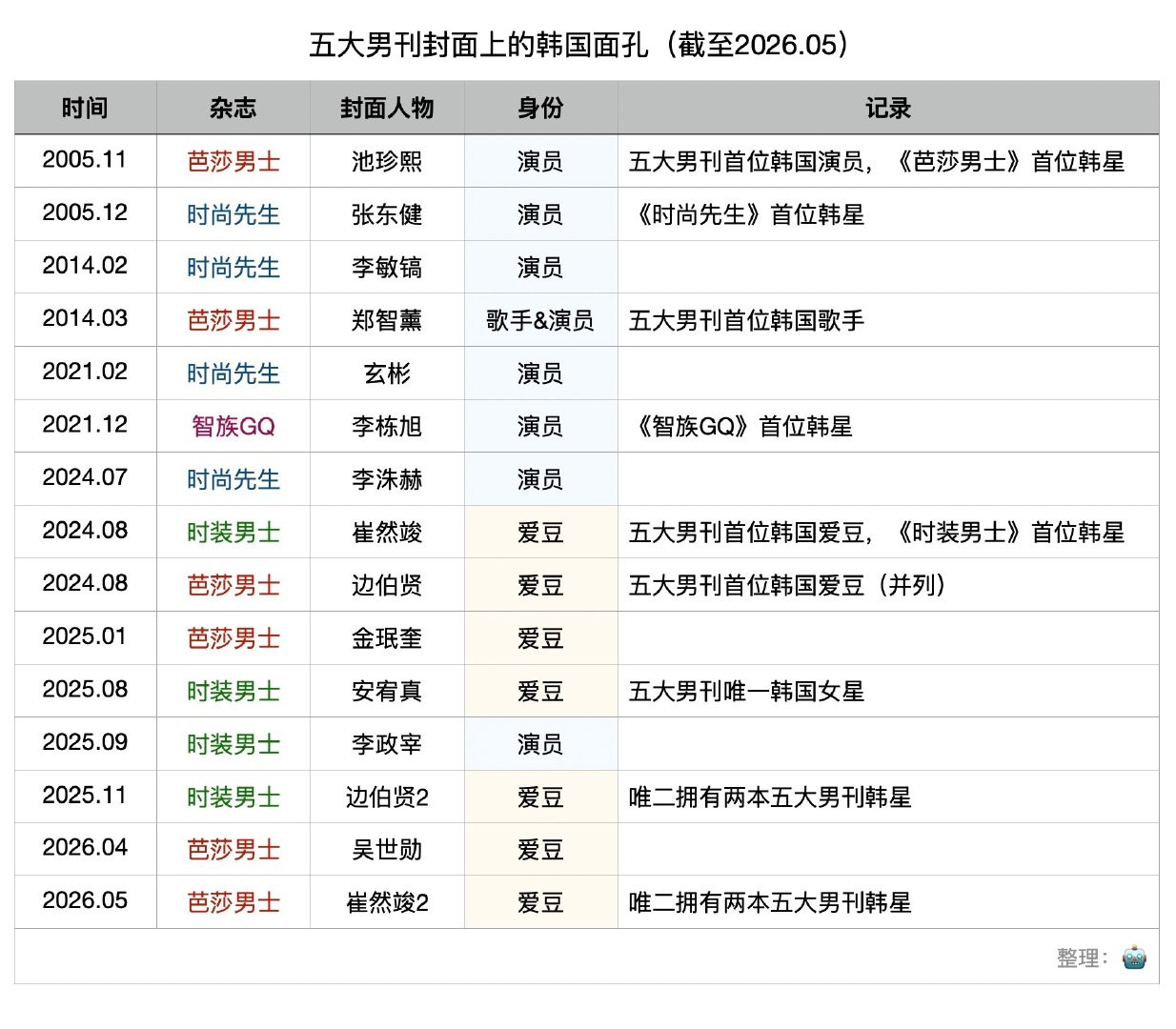Click 时装男士 in the 2025.09 row
The width and height of the screenshot is (1176, 1029).
pyautogui.click(x=233, y=743)
